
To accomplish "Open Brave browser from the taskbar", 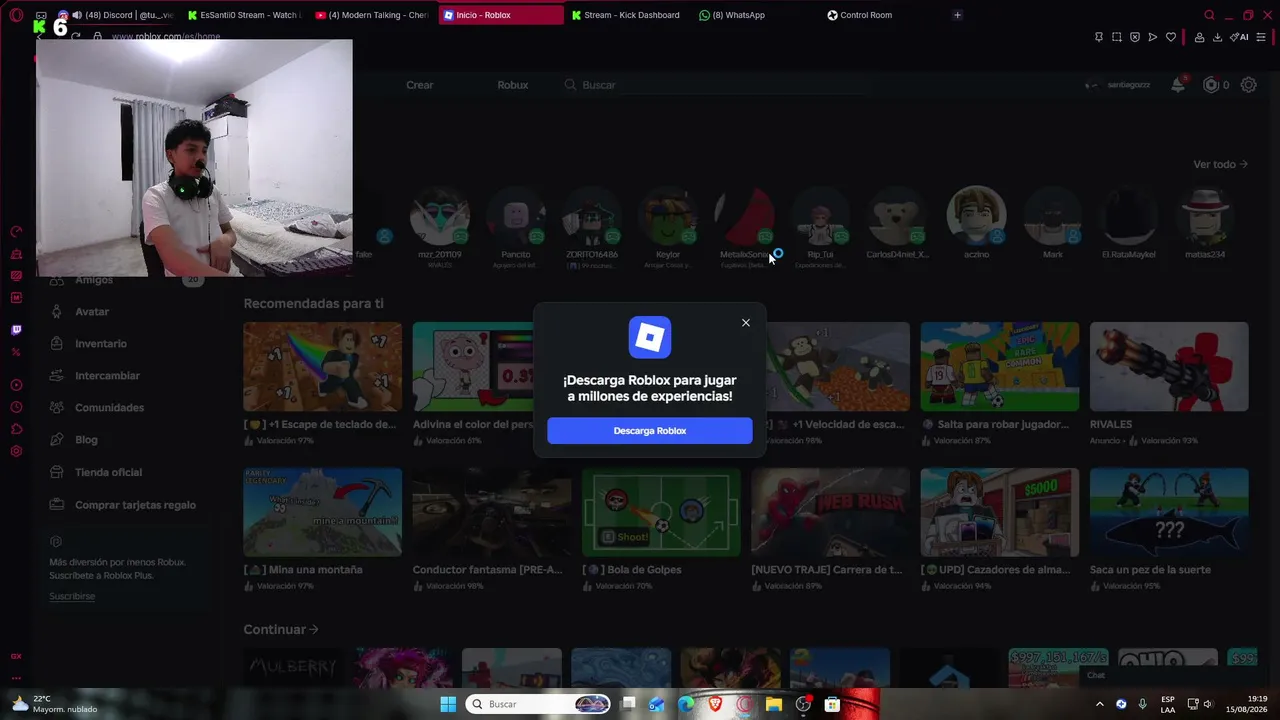I will point(715,704).
